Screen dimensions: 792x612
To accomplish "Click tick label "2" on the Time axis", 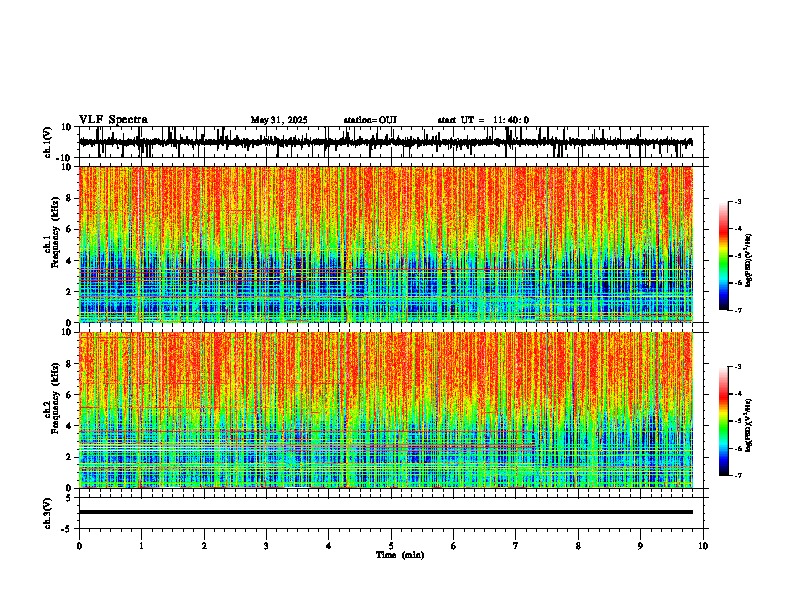I will click(204, 546).
